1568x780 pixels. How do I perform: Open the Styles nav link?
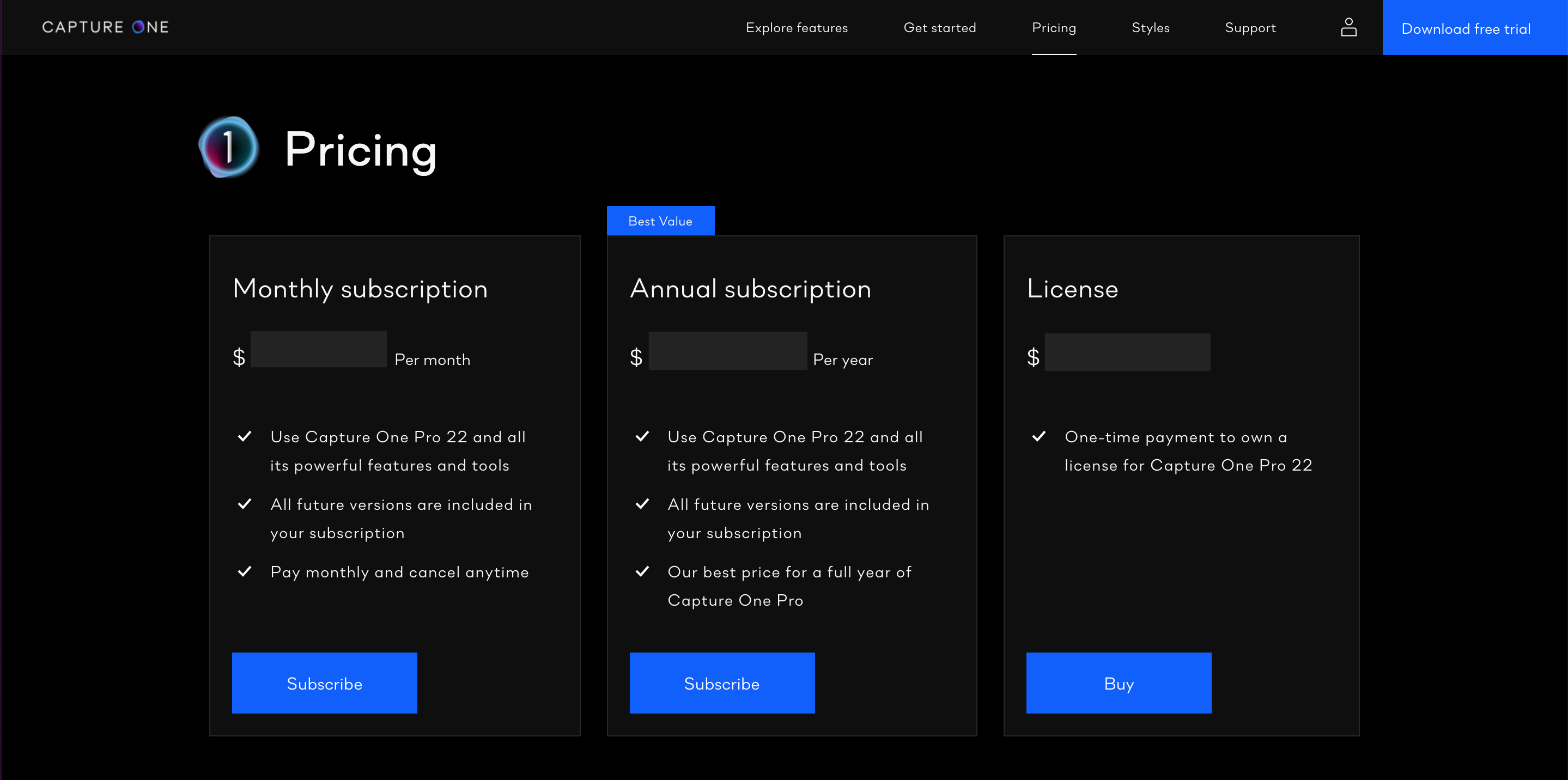coord(1151,28)
